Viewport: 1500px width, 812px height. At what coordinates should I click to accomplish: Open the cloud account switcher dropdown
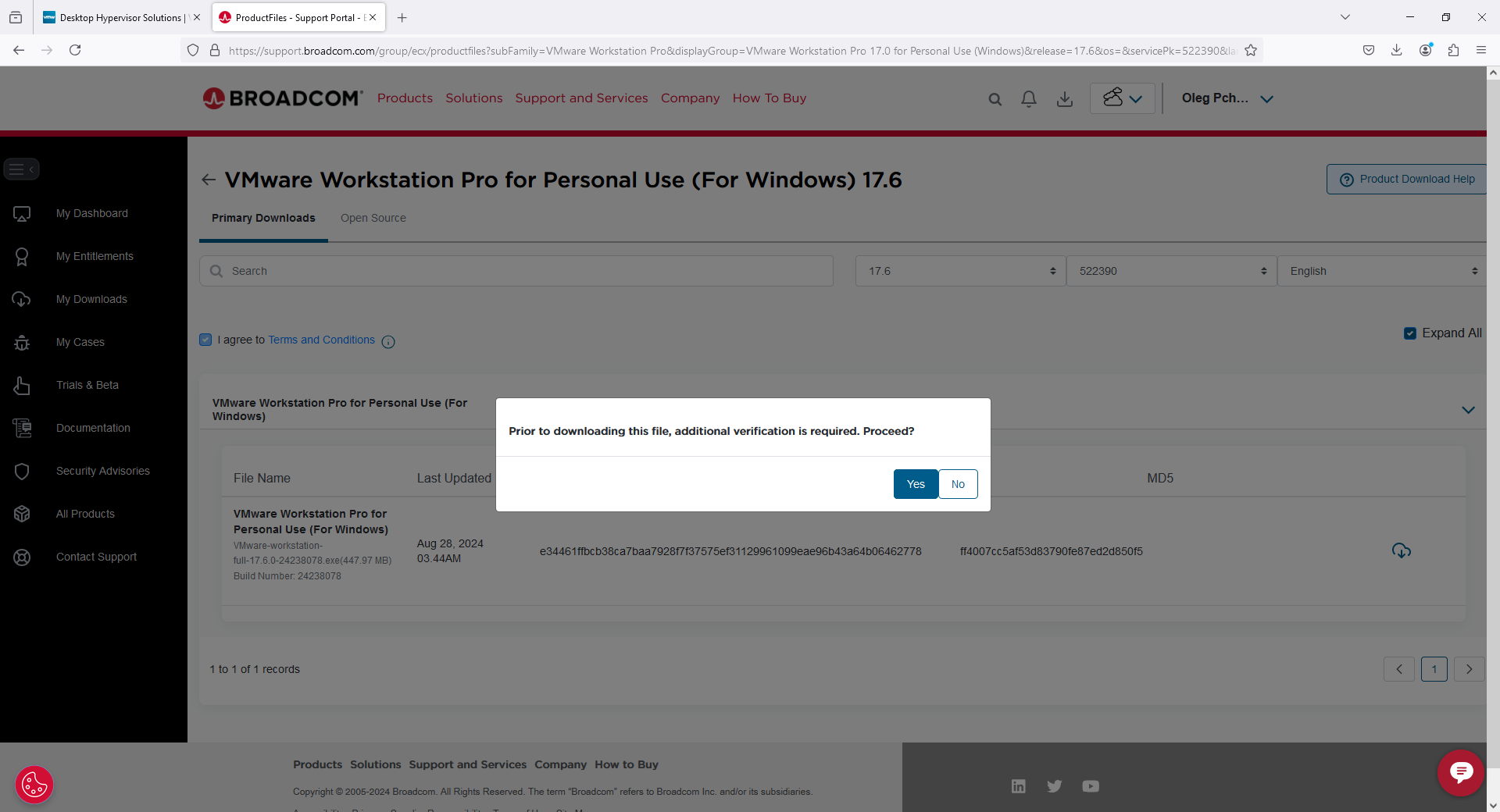pyautogui.click(x=1122, y=98)
